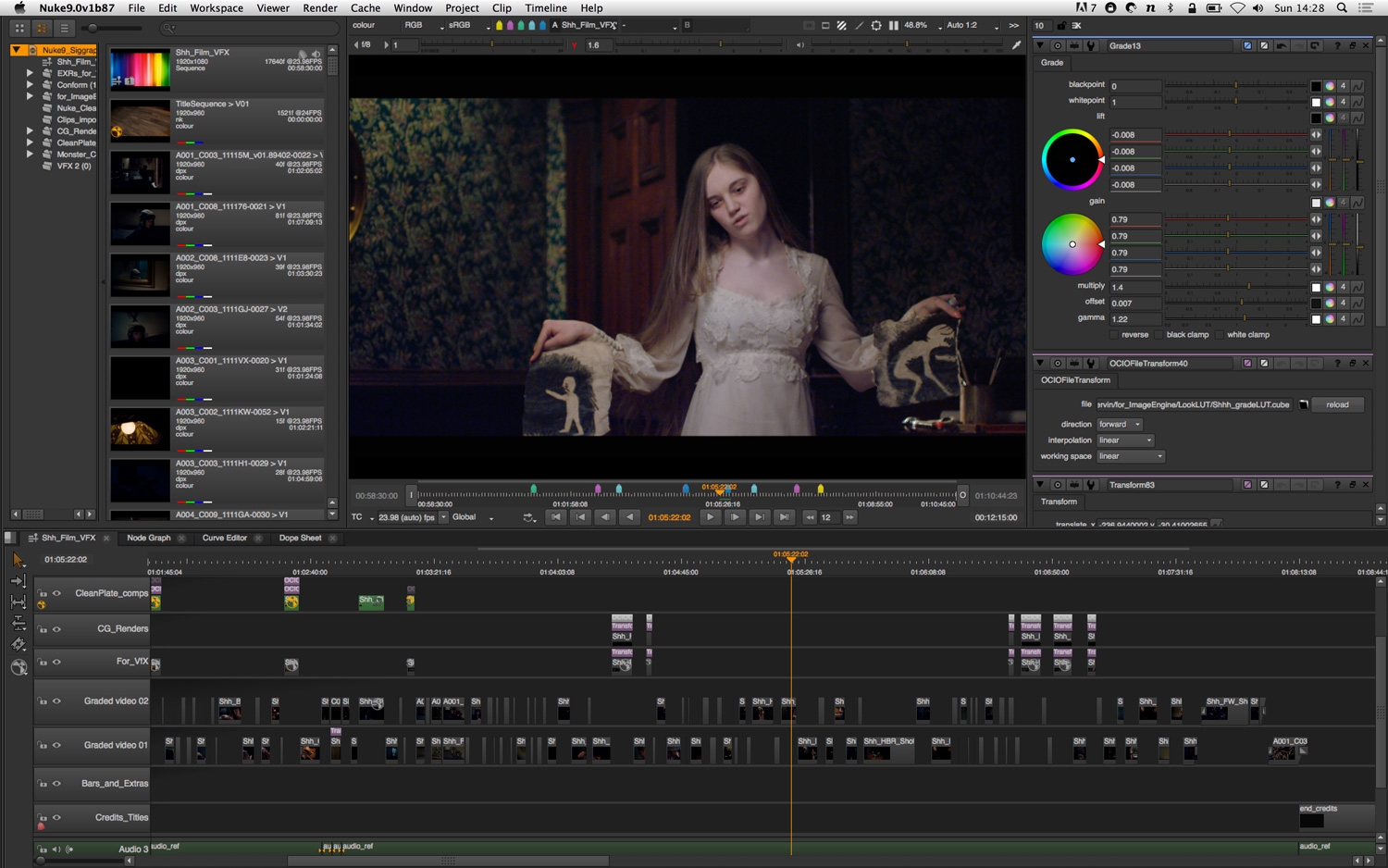
Task: Enable the black clamp checkbox
Action: click(1159, 335)
